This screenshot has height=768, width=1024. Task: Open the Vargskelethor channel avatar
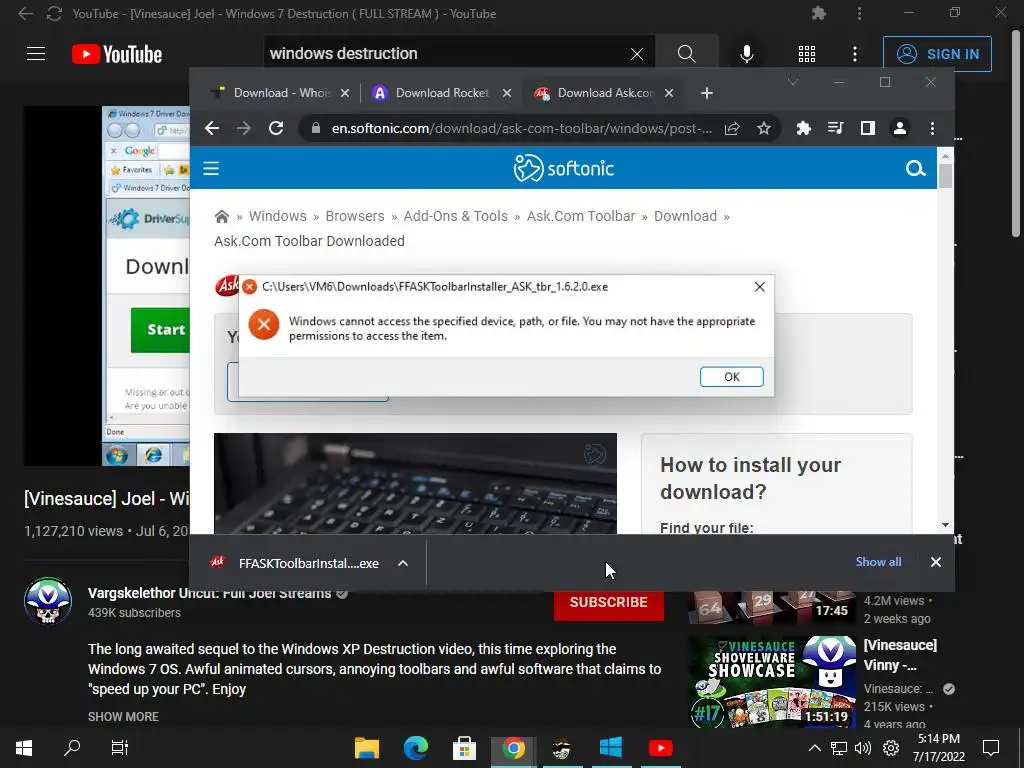click(x=48, y=601)
